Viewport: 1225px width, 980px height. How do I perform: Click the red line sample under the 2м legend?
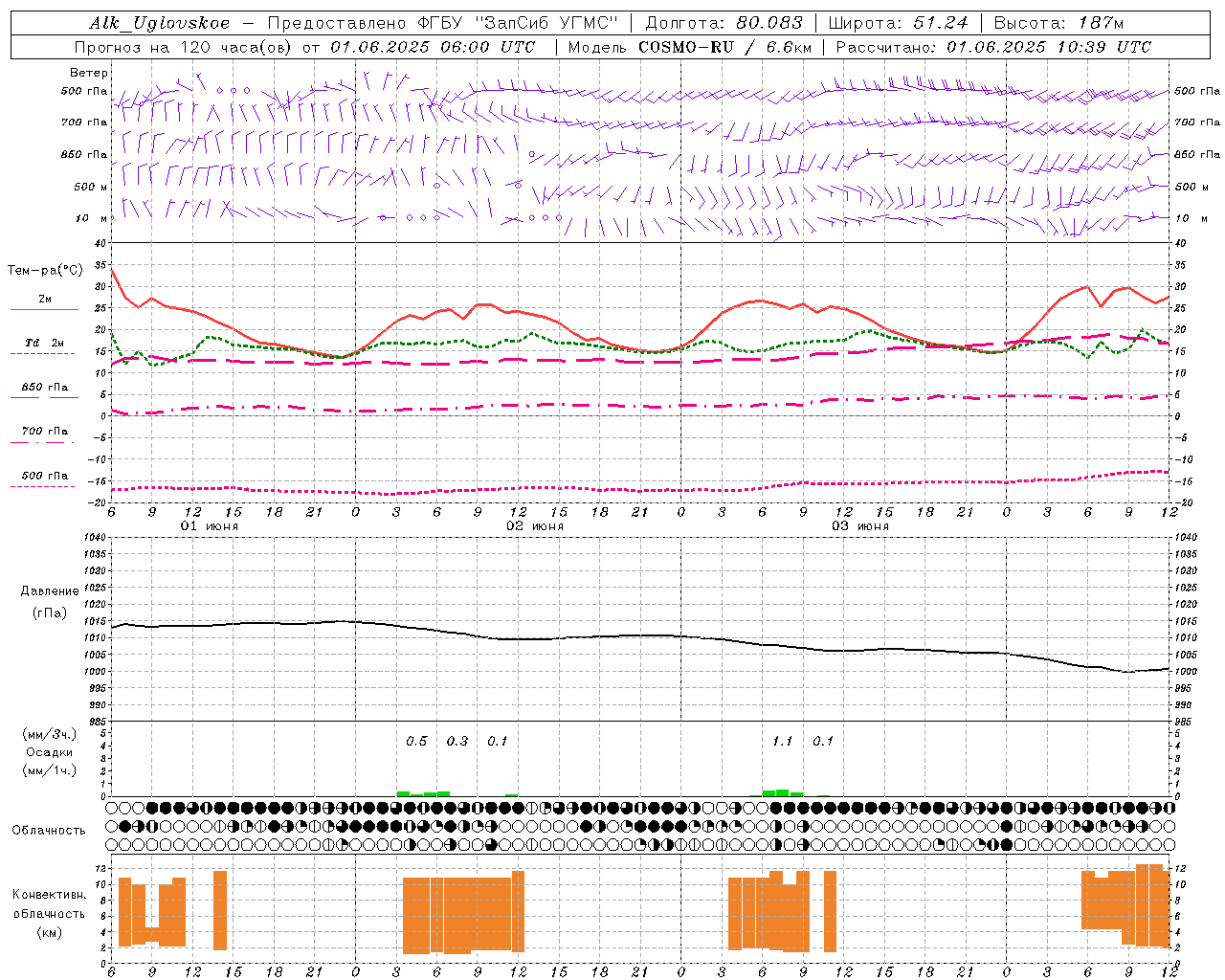coord(44,309)
